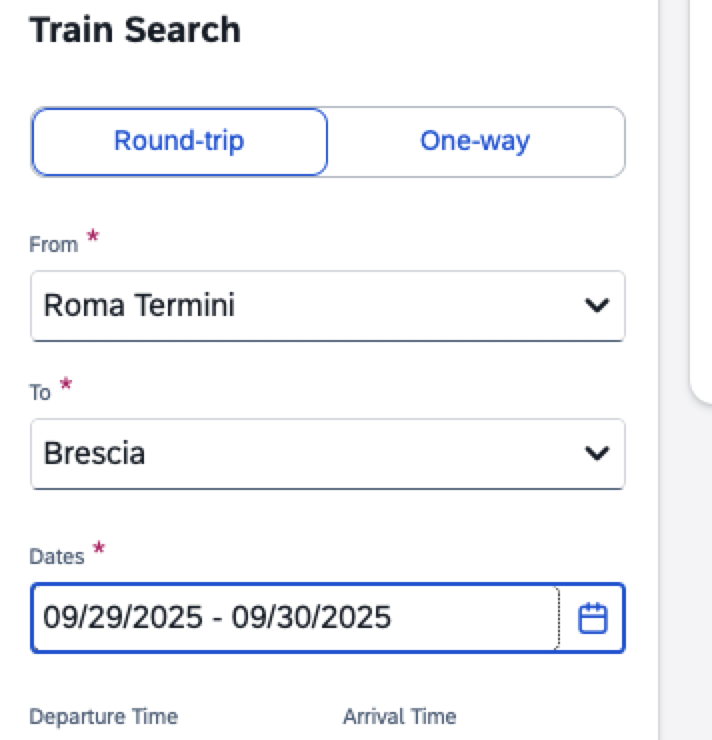This screenshot has height=740, width=712.
Task: Click the Departure Time label
Action: click(x=103, y=716)
